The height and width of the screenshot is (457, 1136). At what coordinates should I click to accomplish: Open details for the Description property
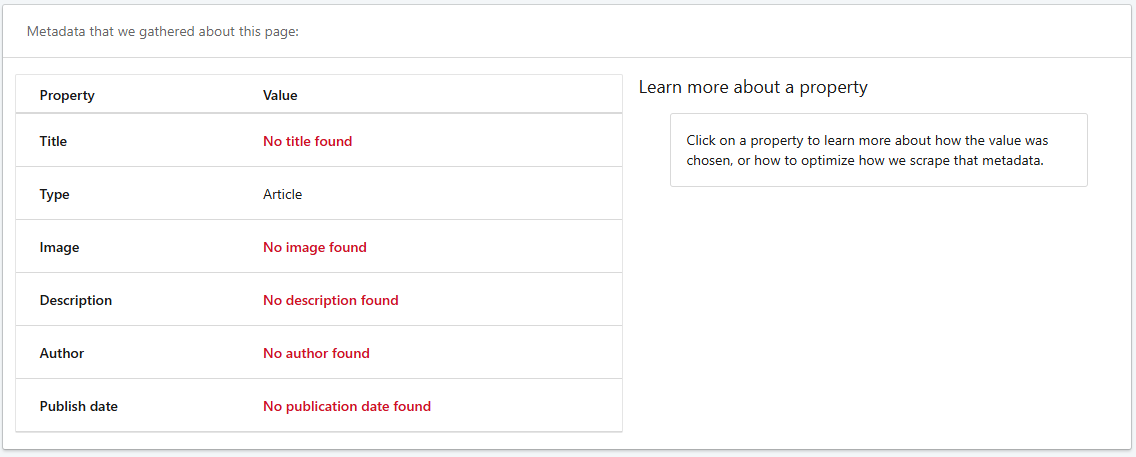pyautogui.click(x=76, y=300)
